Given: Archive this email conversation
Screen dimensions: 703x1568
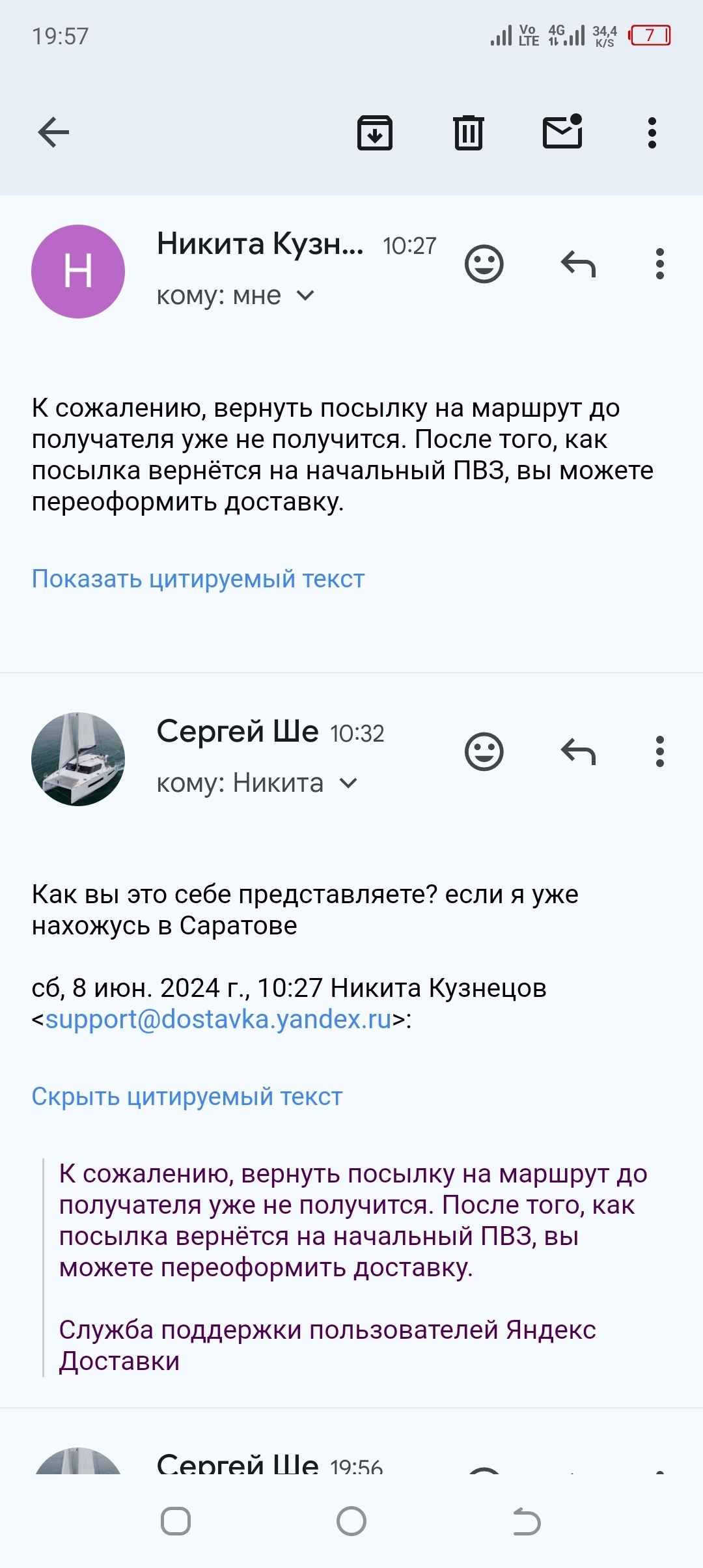Looking at the screenshot, I should pyautogui.click(x=375, y=133).
